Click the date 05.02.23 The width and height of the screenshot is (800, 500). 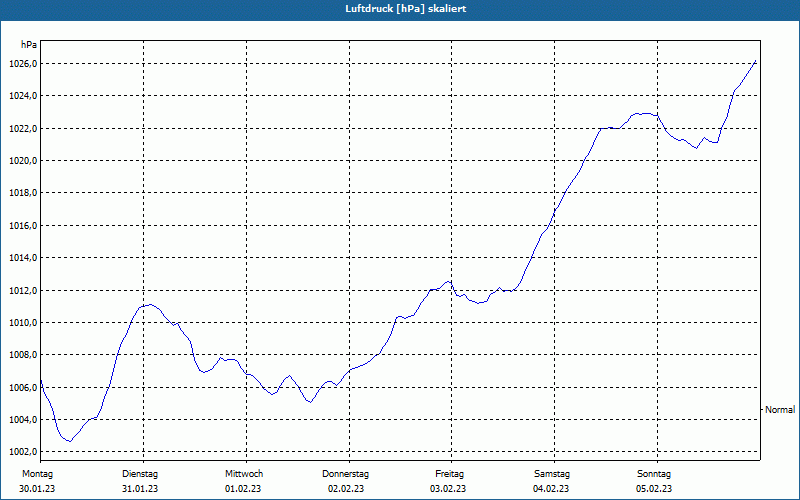(x=654, y=489)
